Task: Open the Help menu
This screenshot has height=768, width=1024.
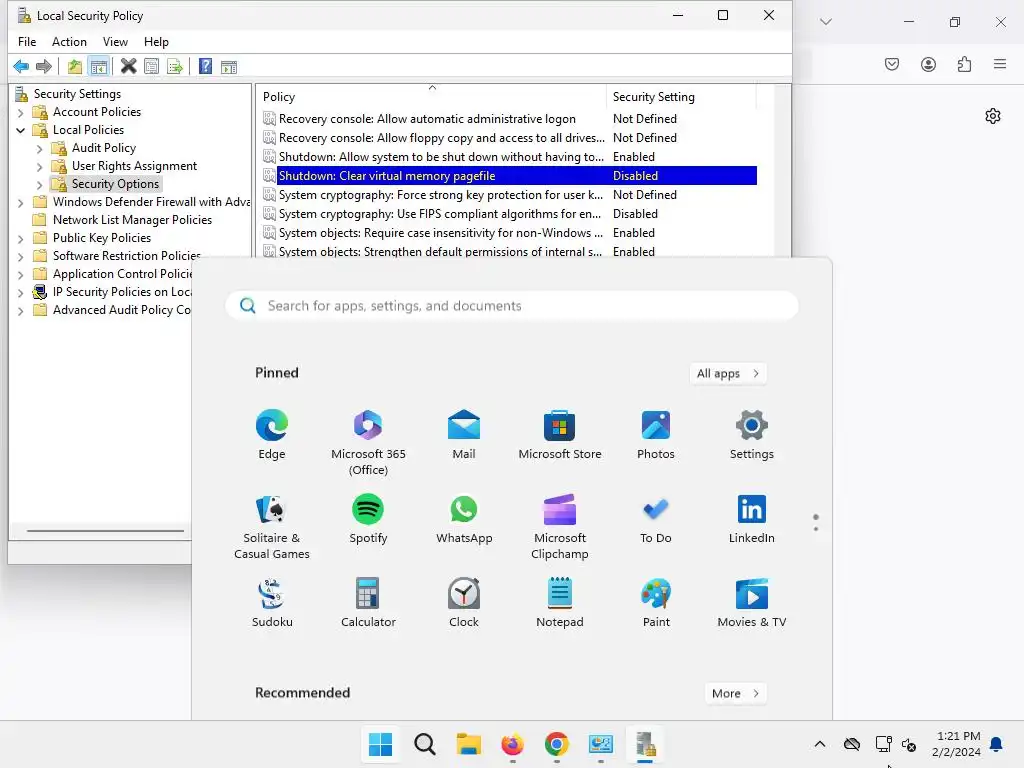Action: pyautogui.click(x=156, y=42)
